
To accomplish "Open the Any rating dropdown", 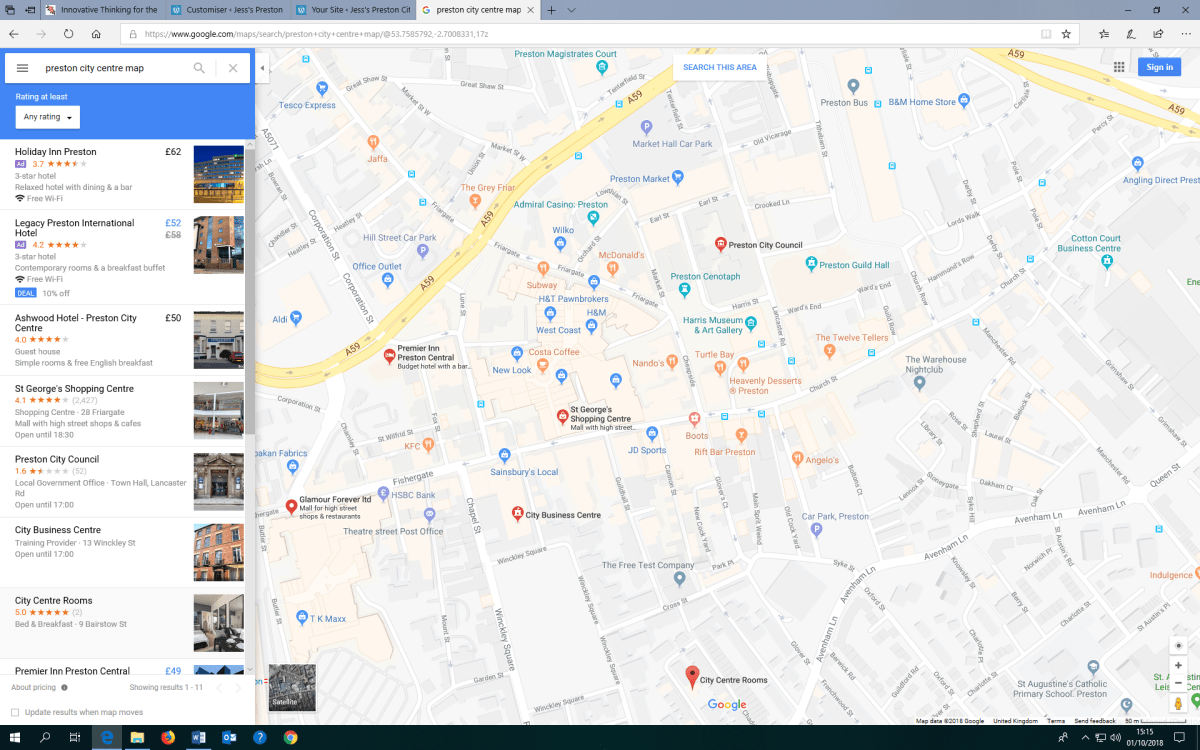I will click(x=48, y=117).
